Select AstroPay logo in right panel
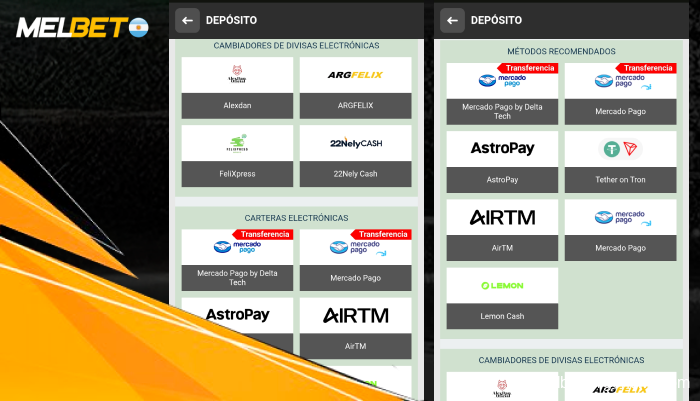 [502, 149]
